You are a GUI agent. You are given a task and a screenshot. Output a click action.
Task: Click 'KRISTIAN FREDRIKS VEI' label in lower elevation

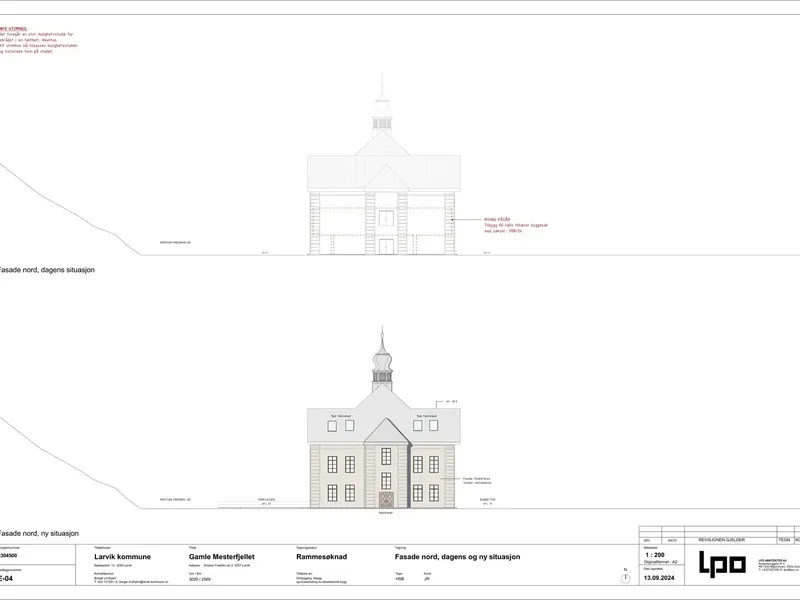176,500
